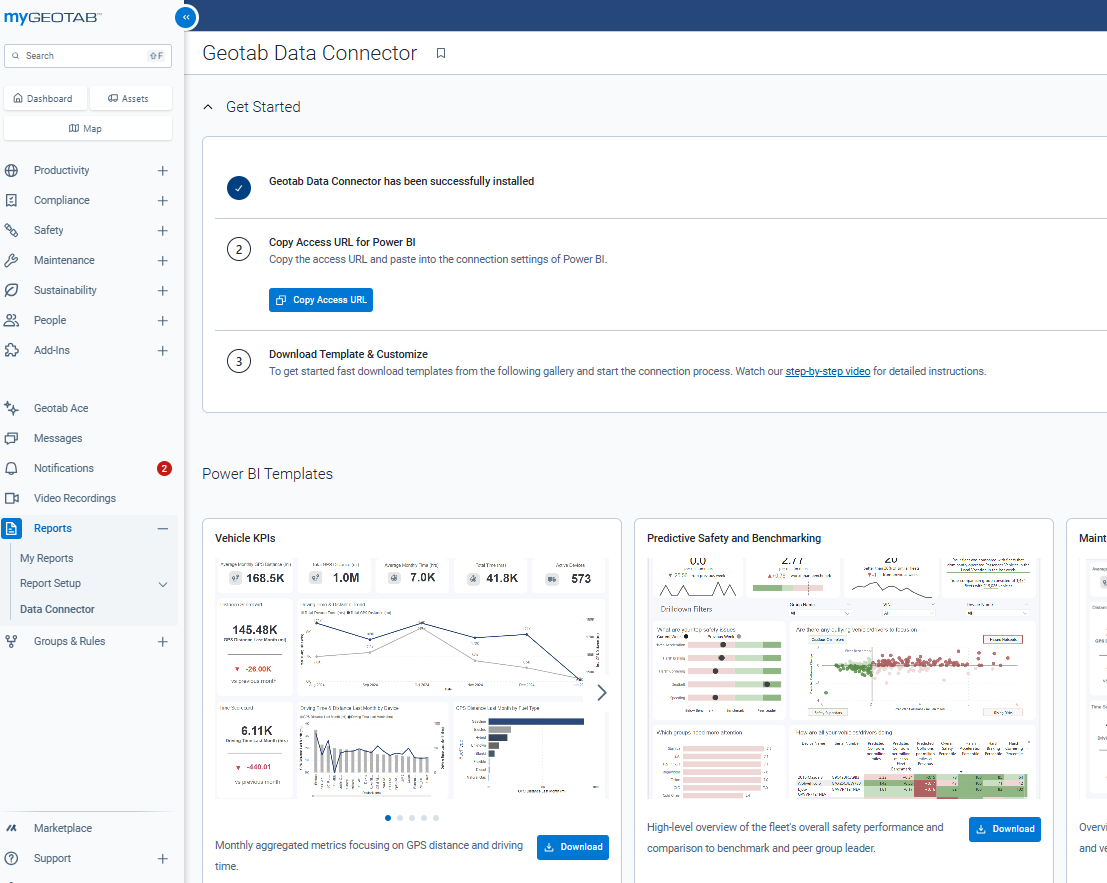Image resolution: width=1107 pixels, height=883 pixels.
Task: Select the second carousel dot under Vehicle KPIs
Action: (400, 818)
